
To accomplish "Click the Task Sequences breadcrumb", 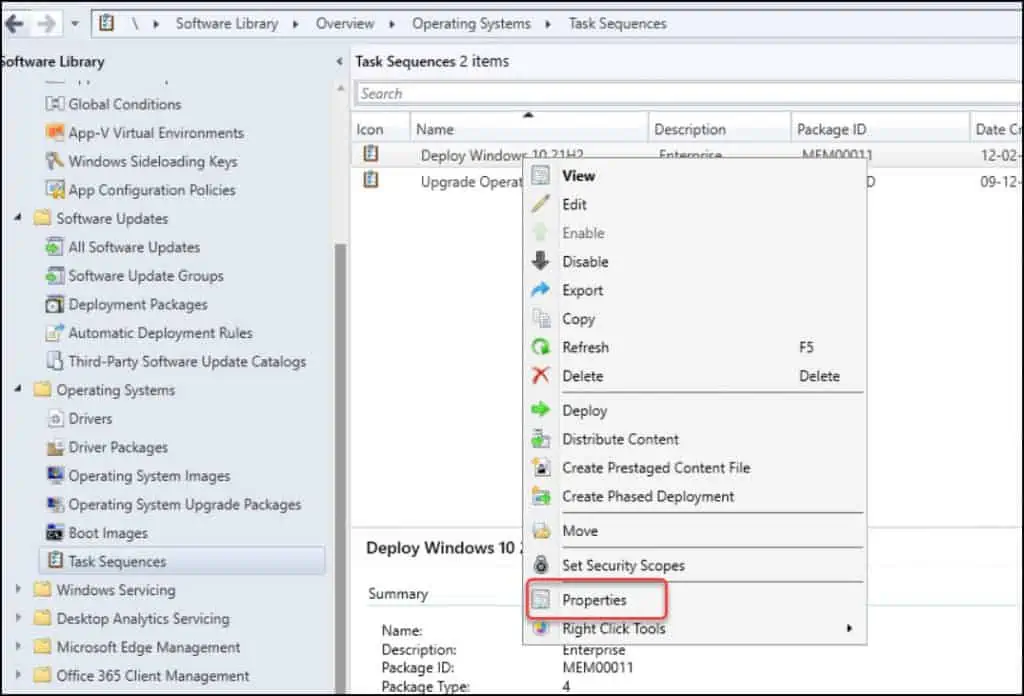I will [617, 24].
